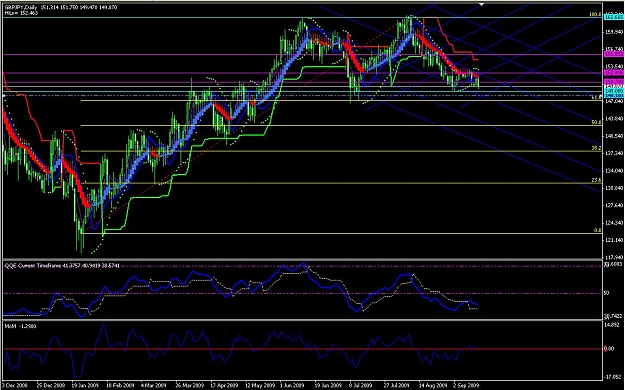Click the 147.040 price axis value

coord(613,102)
